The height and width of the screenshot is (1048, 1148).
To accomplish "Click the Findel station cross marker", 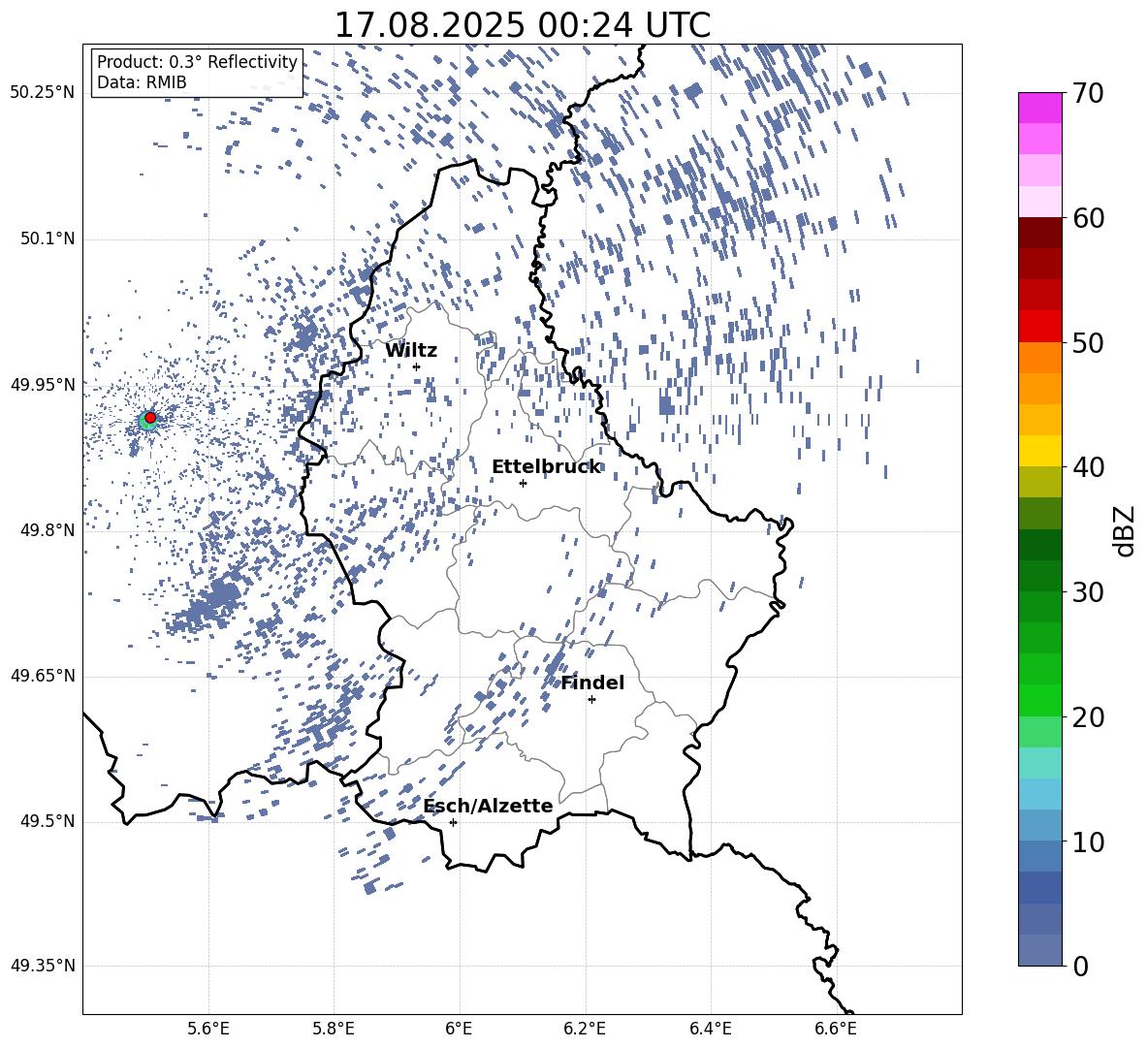I will coord(591,700).
